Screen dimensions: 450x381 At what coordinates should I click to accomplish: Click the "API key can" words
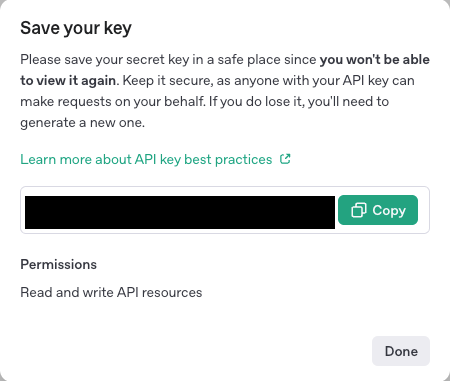pyautogui.click(x=376, y=81)
